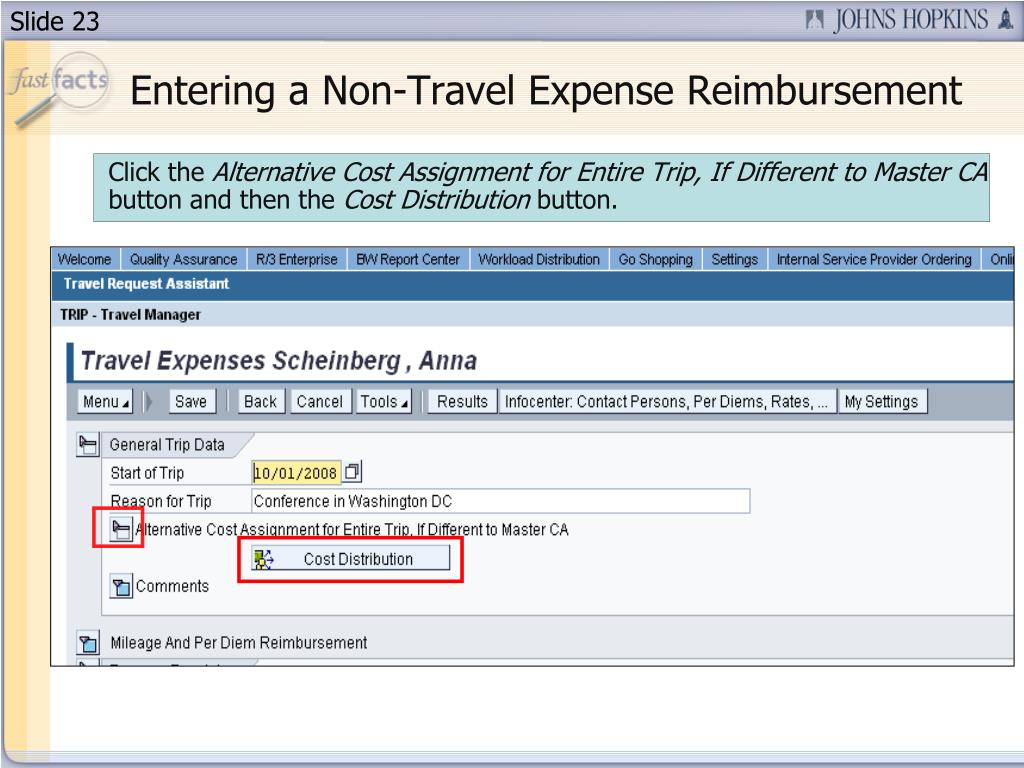Open the Menu dropdown button
The height and width of the screenshot is (768, 1024).
(x=105, y=402)
